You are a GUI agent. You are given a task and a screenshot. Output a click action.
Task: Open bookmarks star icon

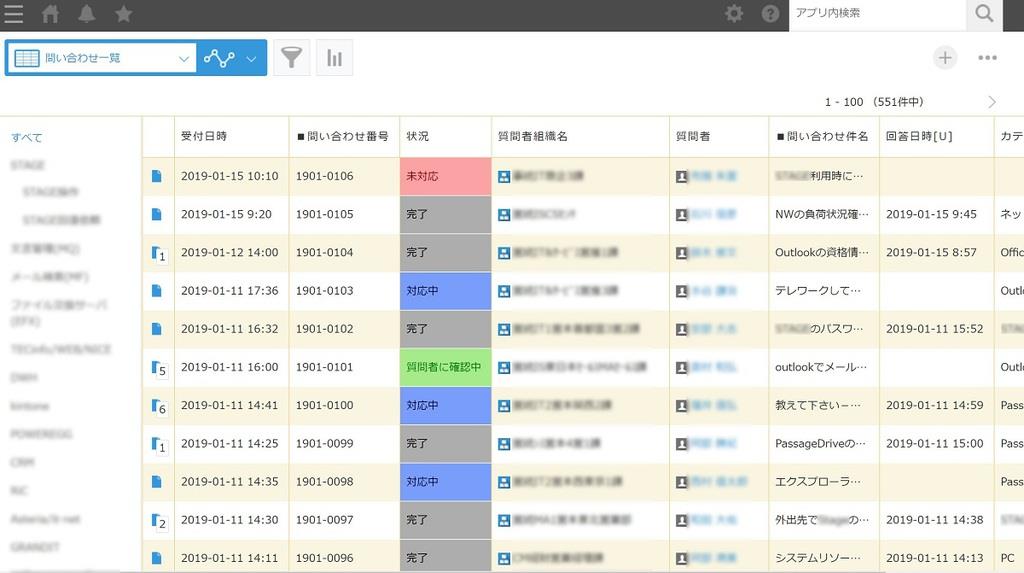(x=123, y=14)
